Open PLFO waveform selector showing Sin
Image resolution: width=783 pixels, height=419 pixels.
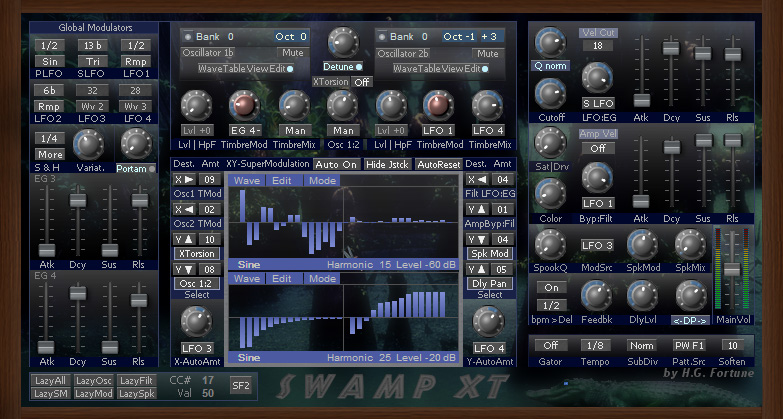point(49,61)
